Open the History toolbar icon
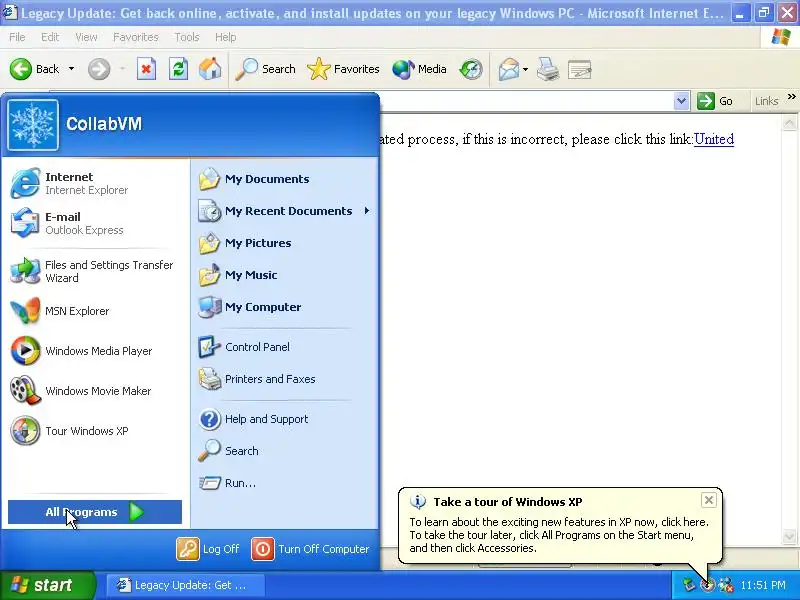Image resolution: width=800 pixels, height=600 pixels. [470, 69]
